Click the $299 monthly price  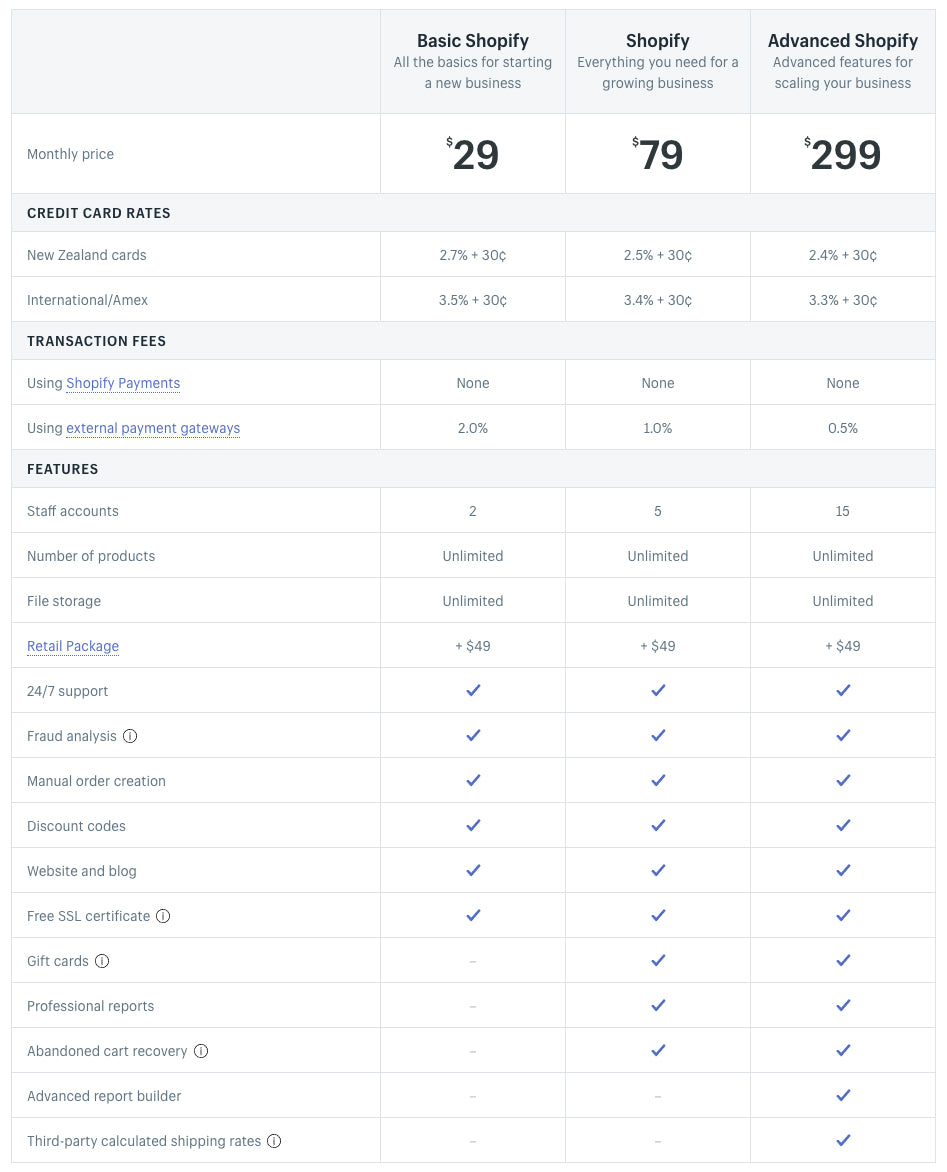coord(843,155)
